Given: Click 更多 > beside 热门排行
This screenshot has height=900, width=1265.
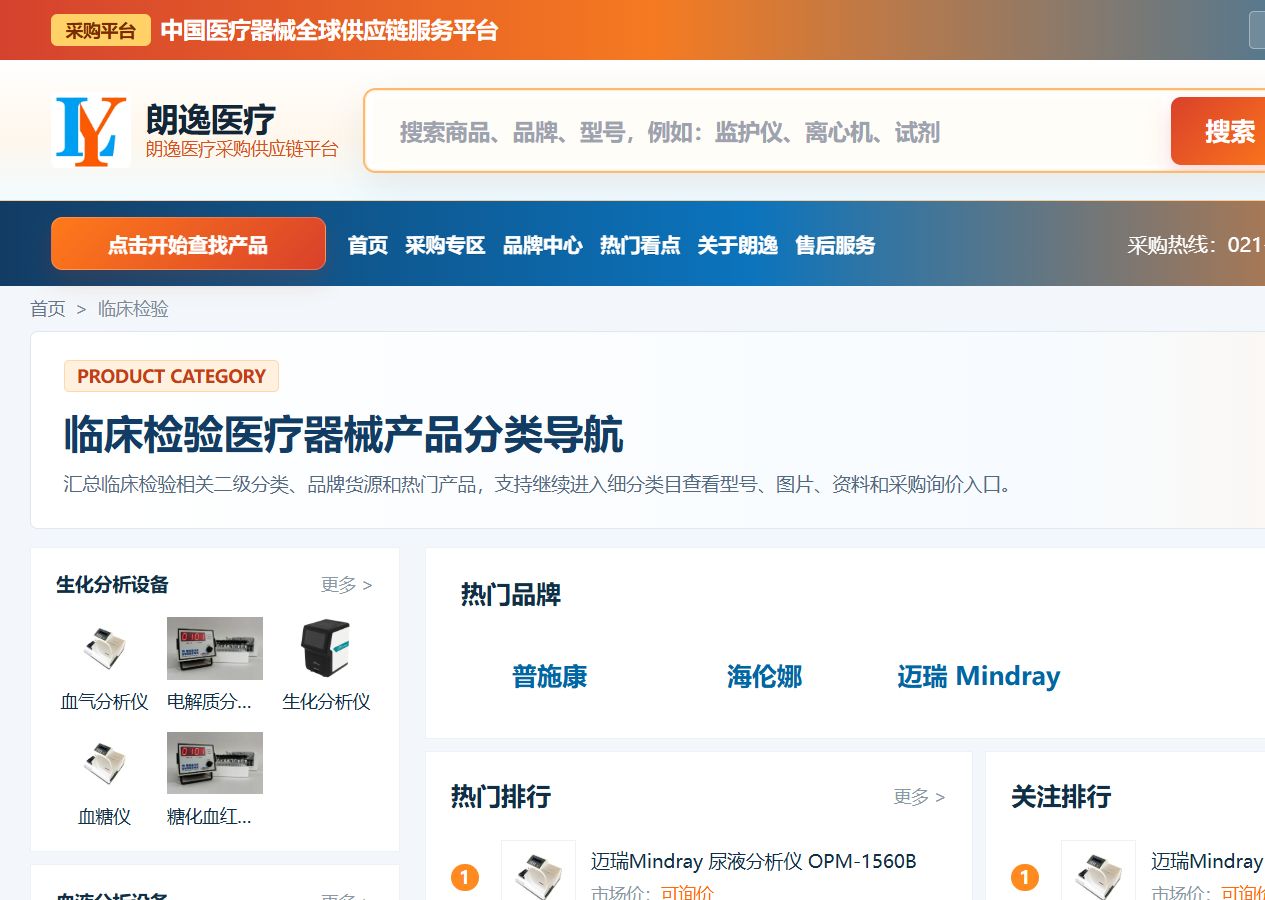Looking at the screenshot, I should (x=919, y=797).
